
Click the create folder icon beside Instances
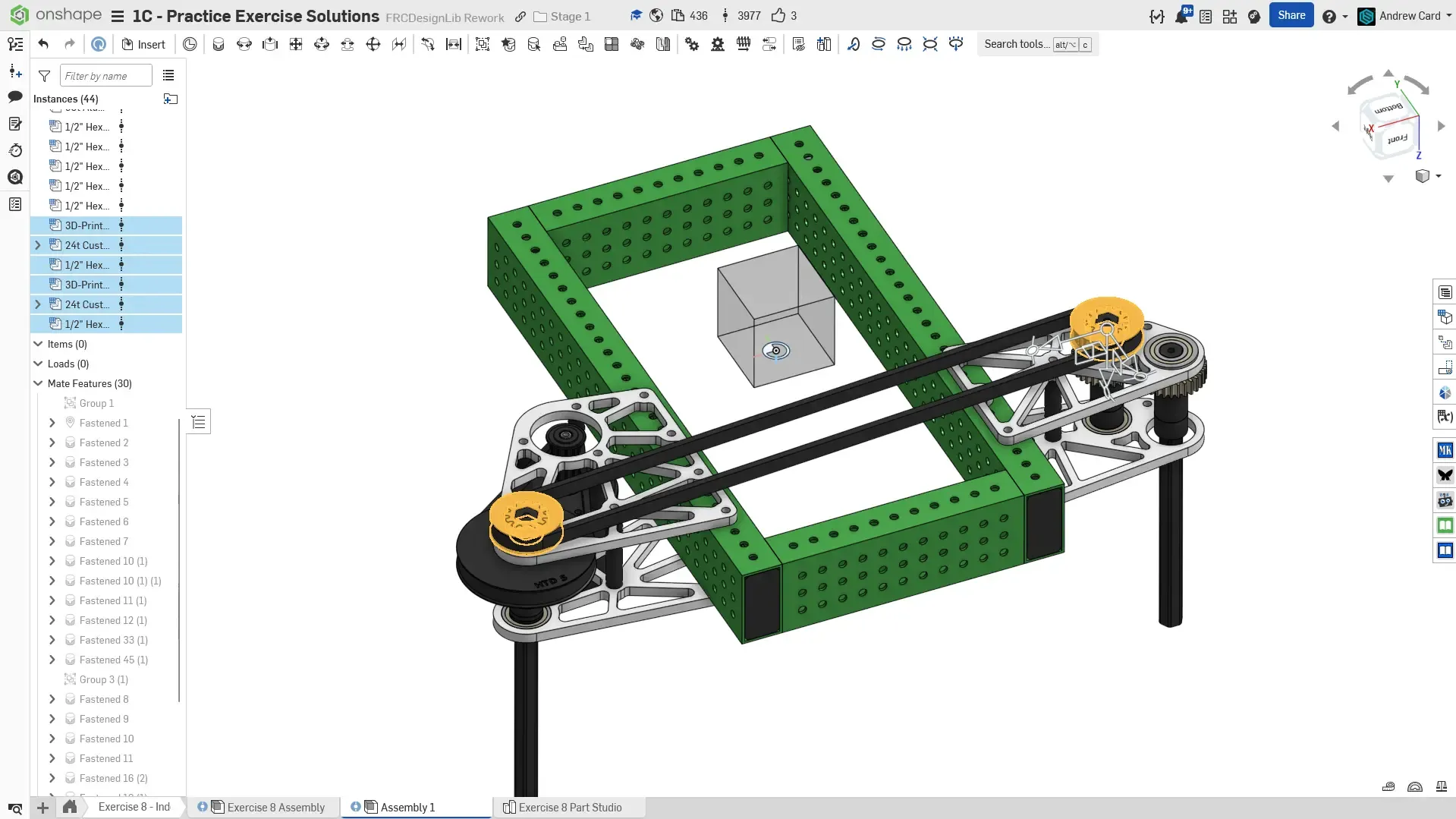pyautogui.click(x=171, y=99)
